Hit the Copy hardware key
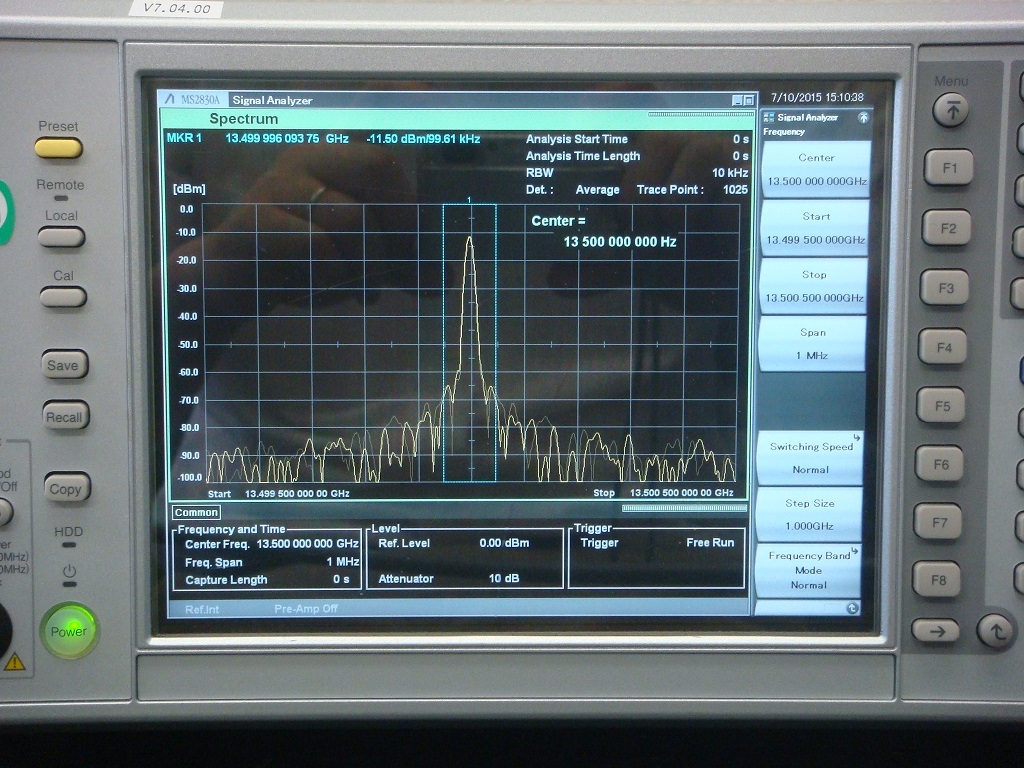This screenshot has height=768, width=1024. (x=67, y=488)
